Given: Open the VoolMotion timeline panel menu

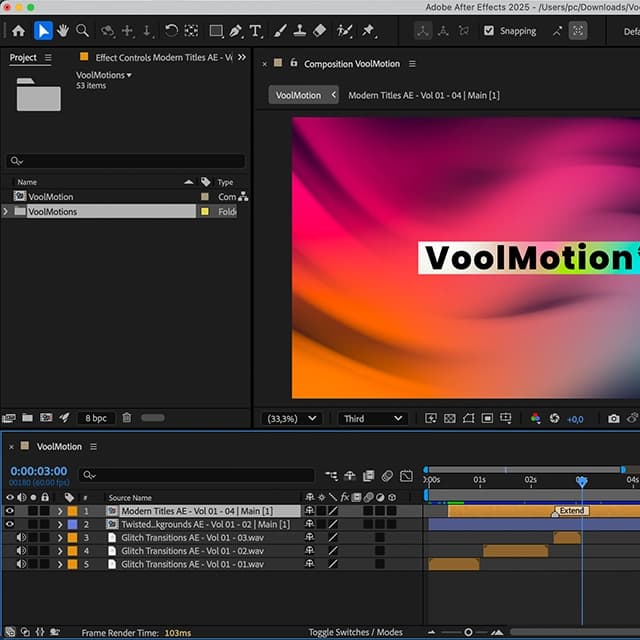Looking at the screenshot, I should tap(93, 447).
